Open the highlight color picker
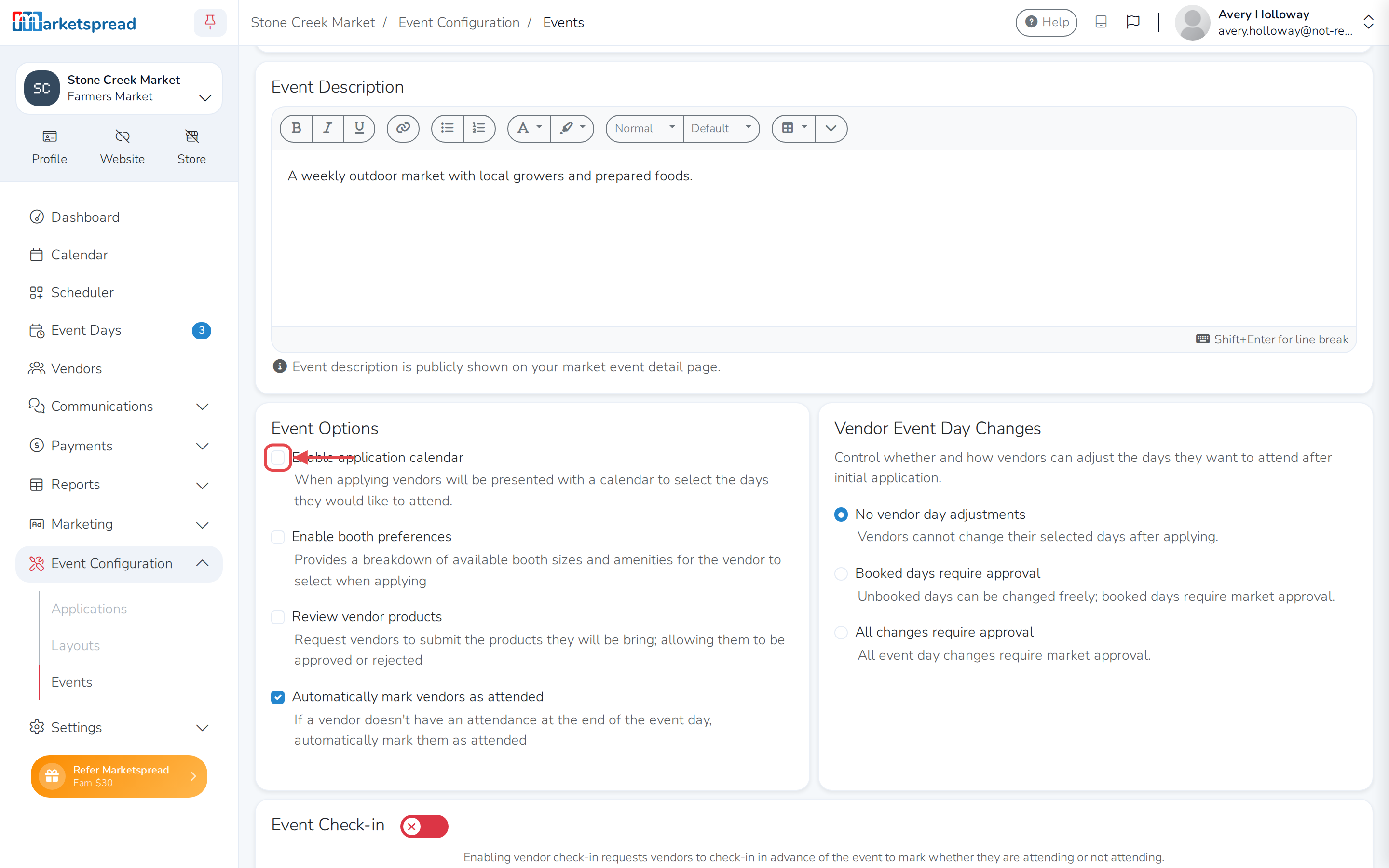1389x868 pixels. click(x=572, y=128)
